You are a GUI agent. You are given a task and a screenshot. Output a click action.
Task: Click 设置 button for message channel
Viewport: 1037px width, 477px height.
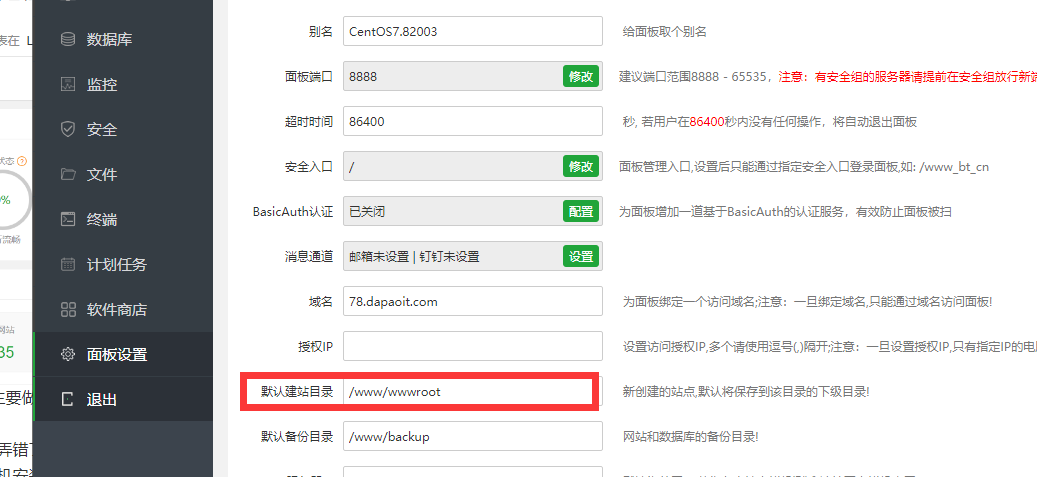tap(581, 256)
